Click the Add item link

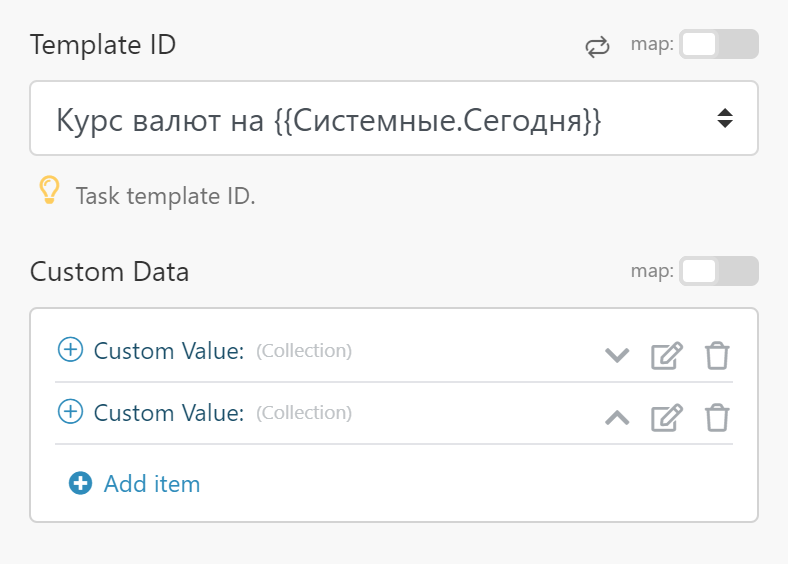[134, 484]
